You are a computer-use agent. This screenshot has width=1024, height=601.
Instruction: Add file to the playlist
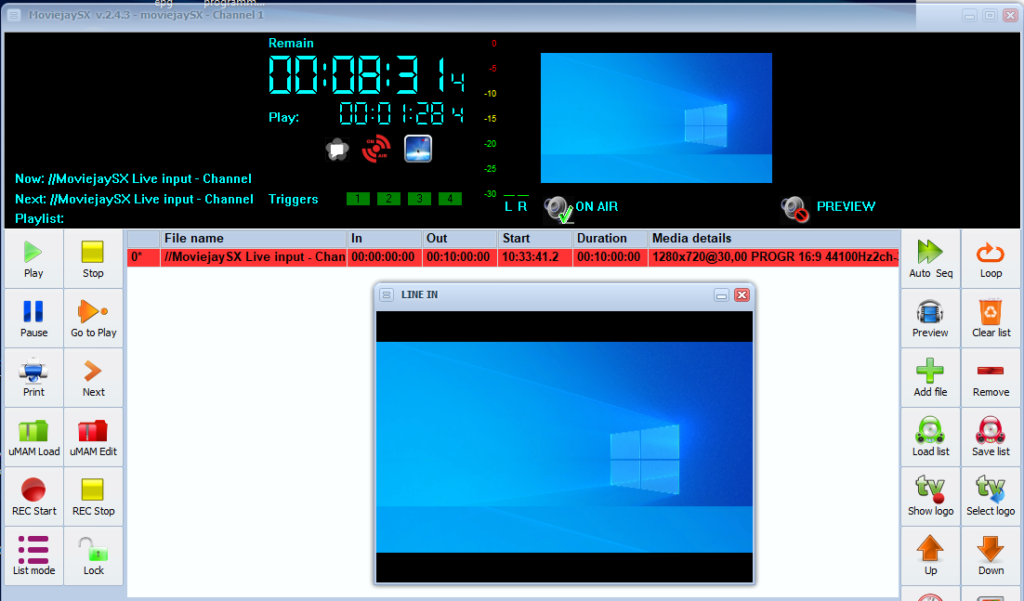coord(931,378)
